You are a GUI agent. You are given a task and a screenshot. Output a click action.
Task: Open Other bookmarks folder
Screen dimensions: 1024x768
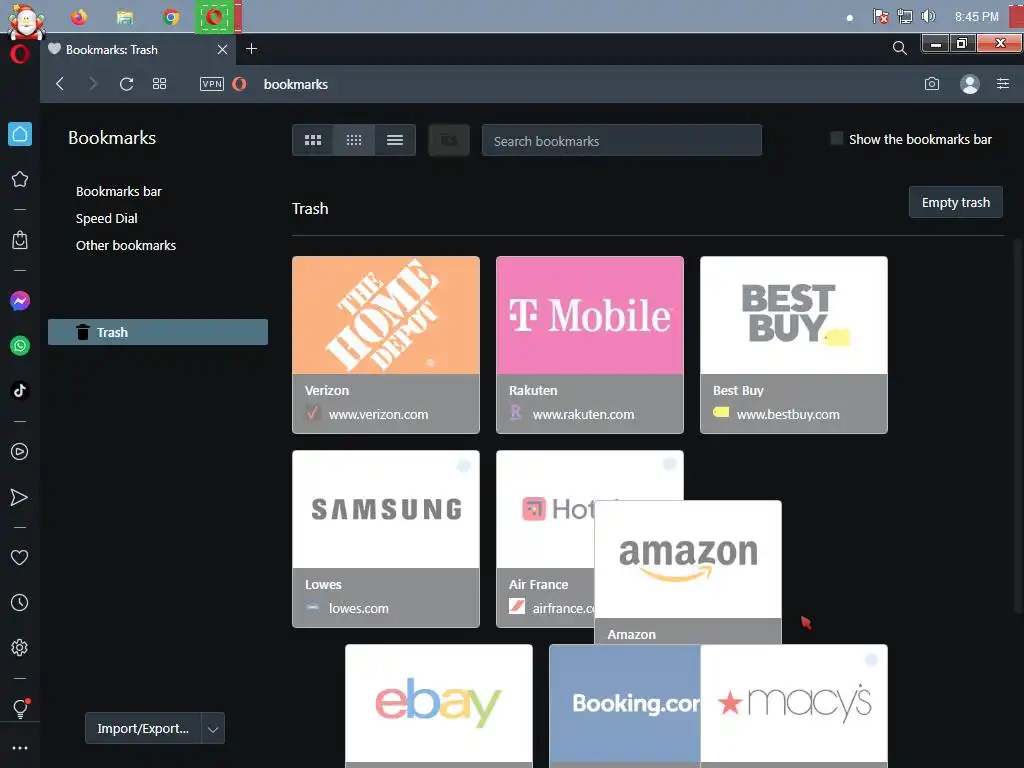click(x=125, y=246)
